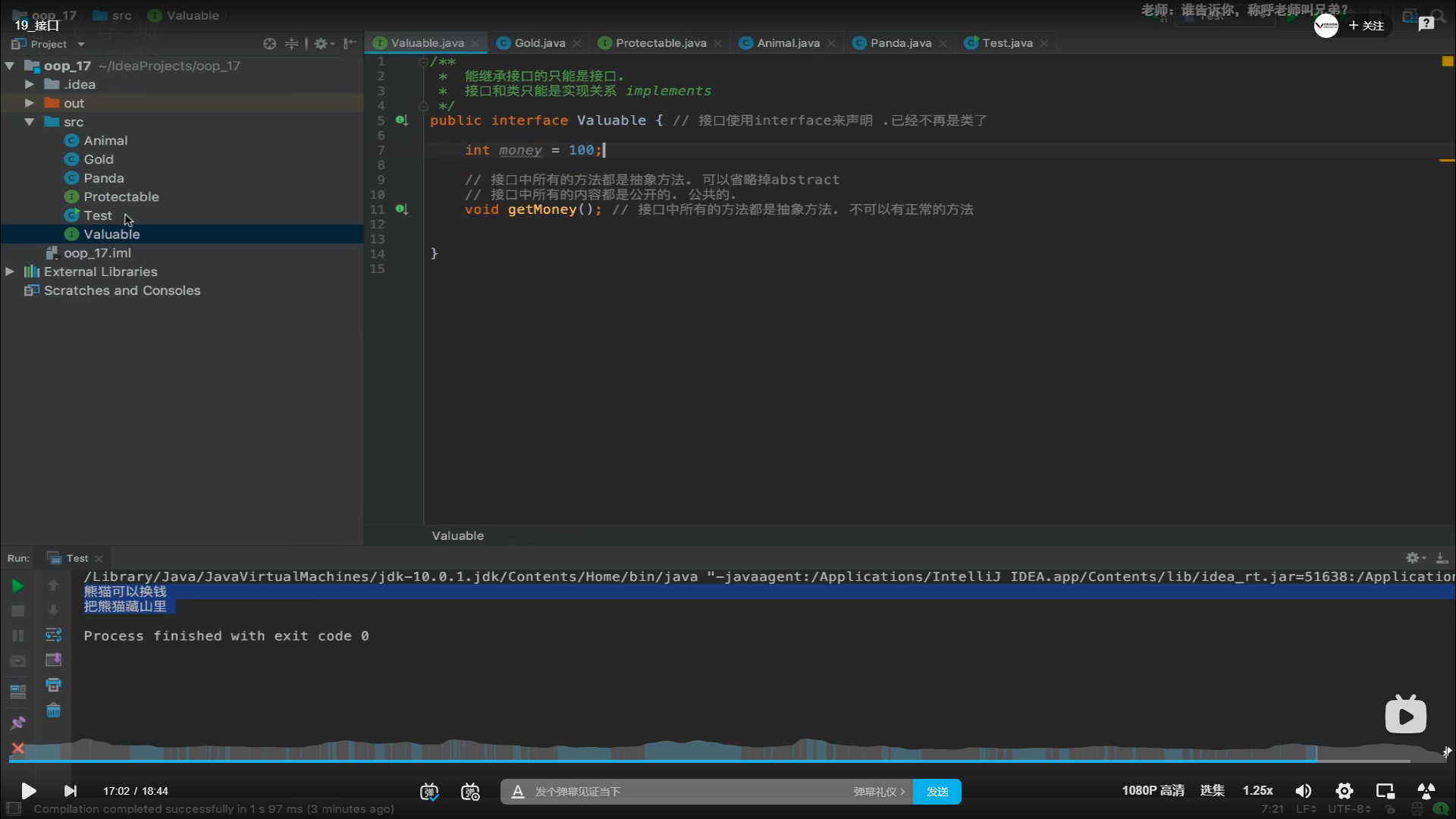Click the pin tab icon in Run panel
This screenshot has width=1456, height=819.
click(x=17, y=723)
